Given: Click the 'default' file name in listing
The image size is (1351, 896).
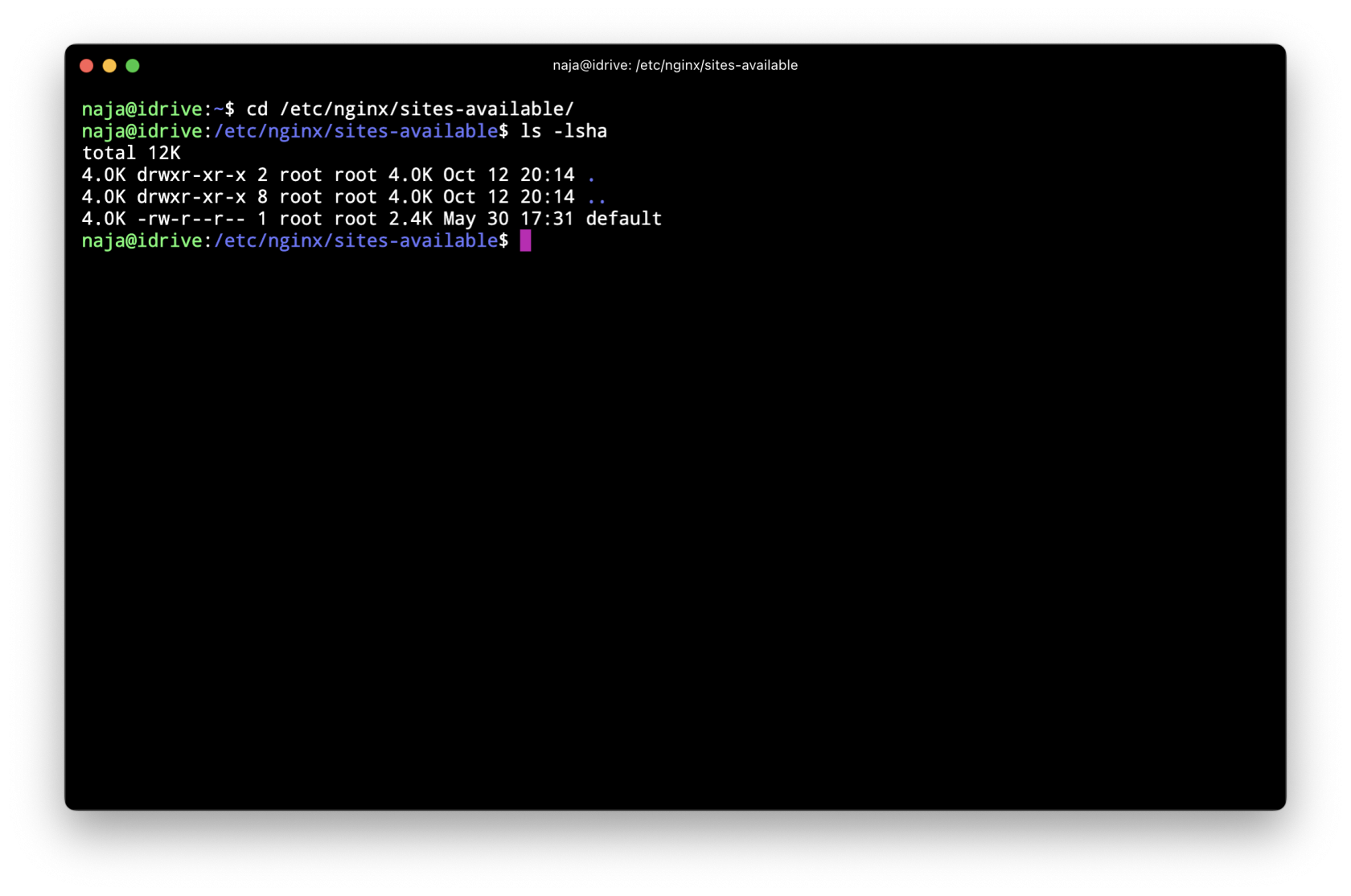Looking at the screenshot, I should (x=623, y=219).
